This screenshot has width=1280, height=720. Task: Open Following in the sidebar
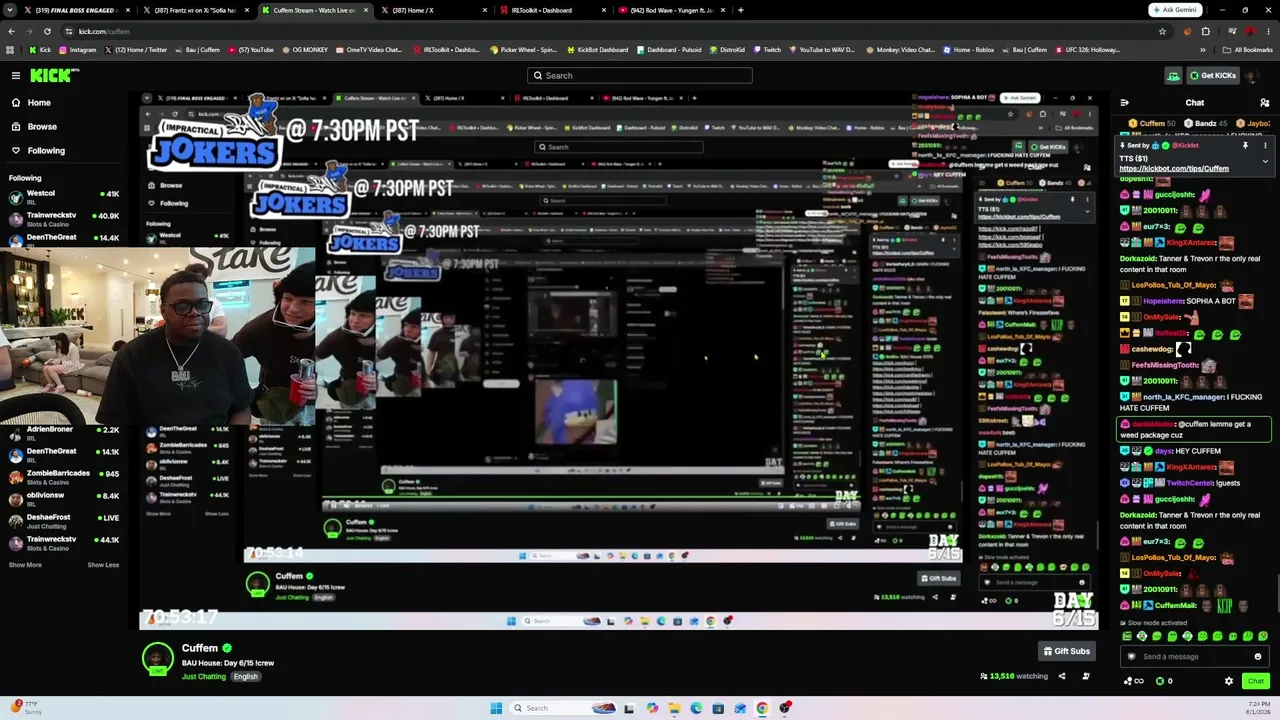[x=46, y=150]
